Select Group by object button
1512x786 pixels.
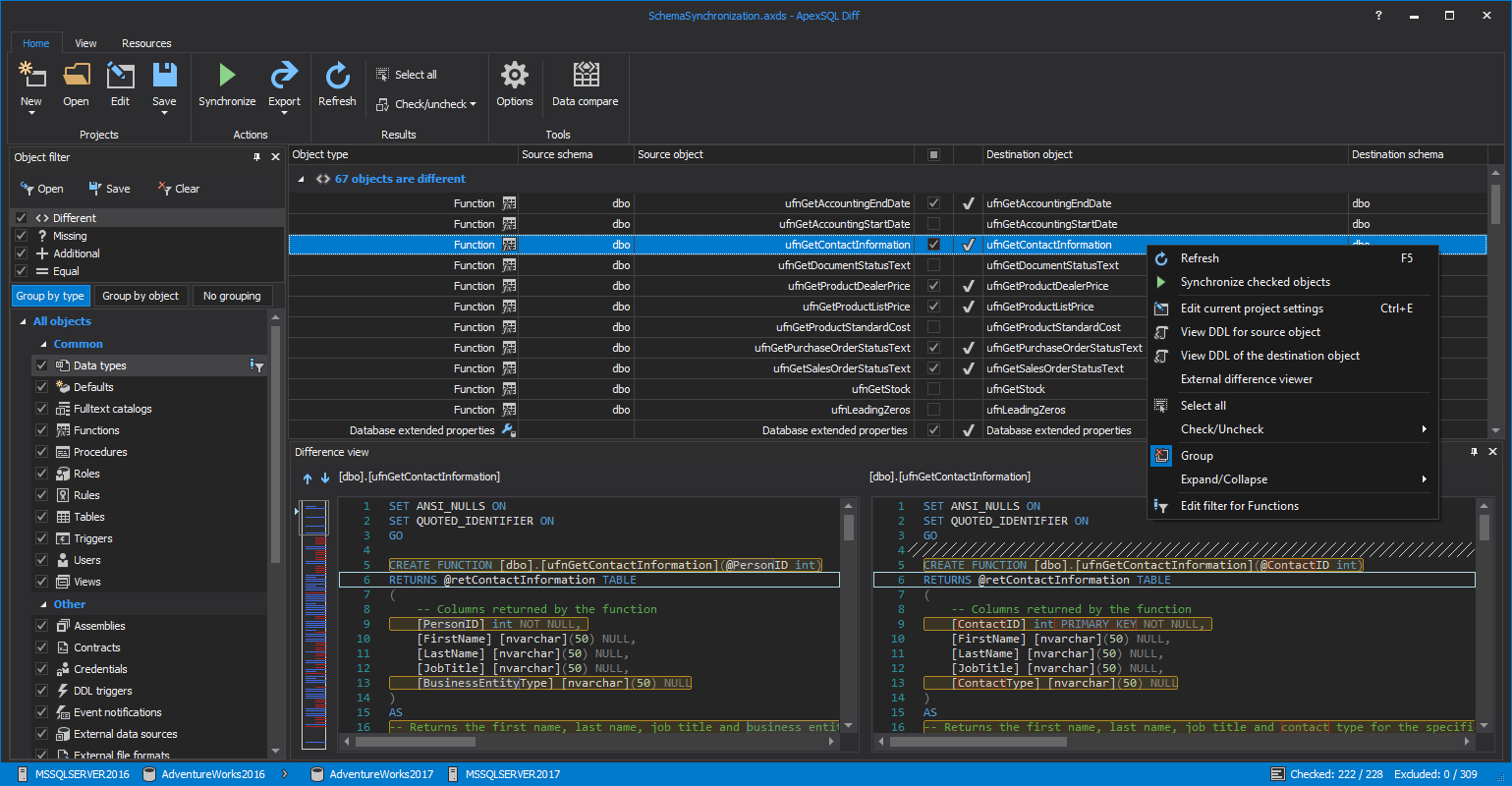[x=140, y=296]
